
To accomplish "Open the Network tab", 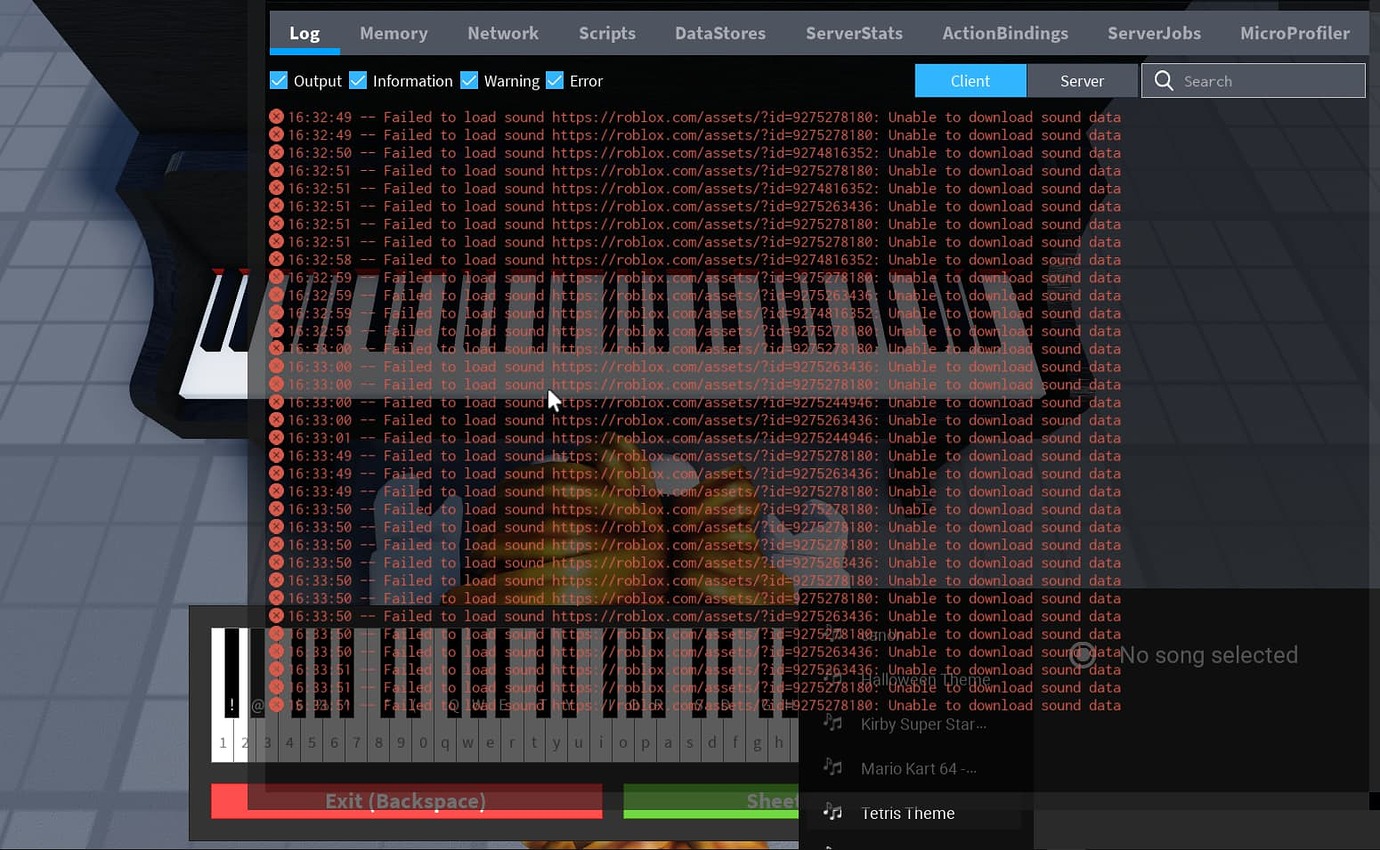I will (x=503, y=33).
